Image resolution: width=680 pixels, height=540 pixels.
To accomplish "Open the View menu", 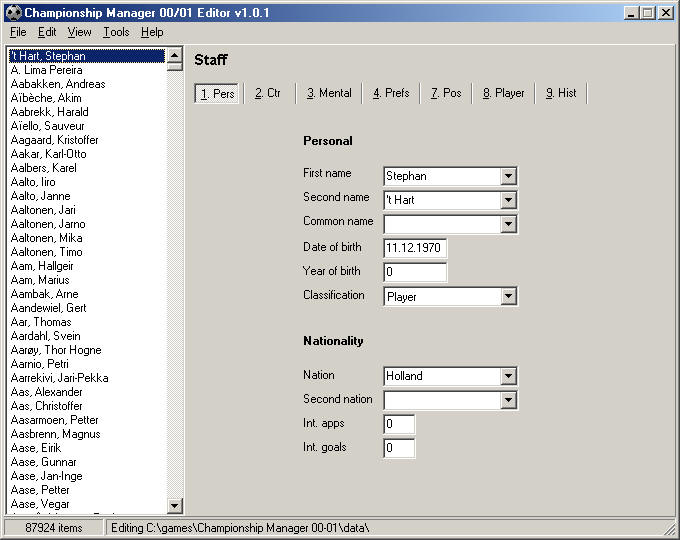I will pyautogui.click(x=79, y=32).
